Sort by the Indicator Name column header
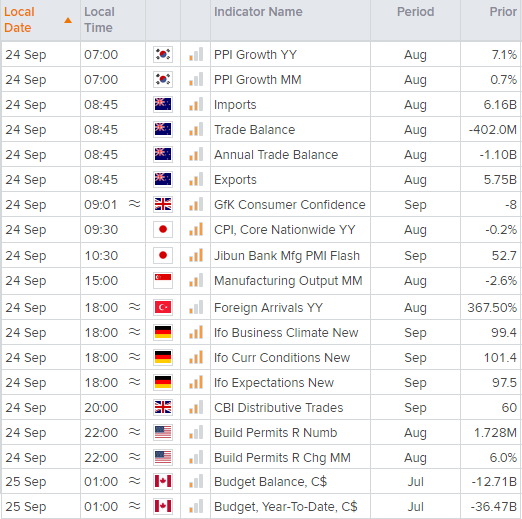 [258, 12]
